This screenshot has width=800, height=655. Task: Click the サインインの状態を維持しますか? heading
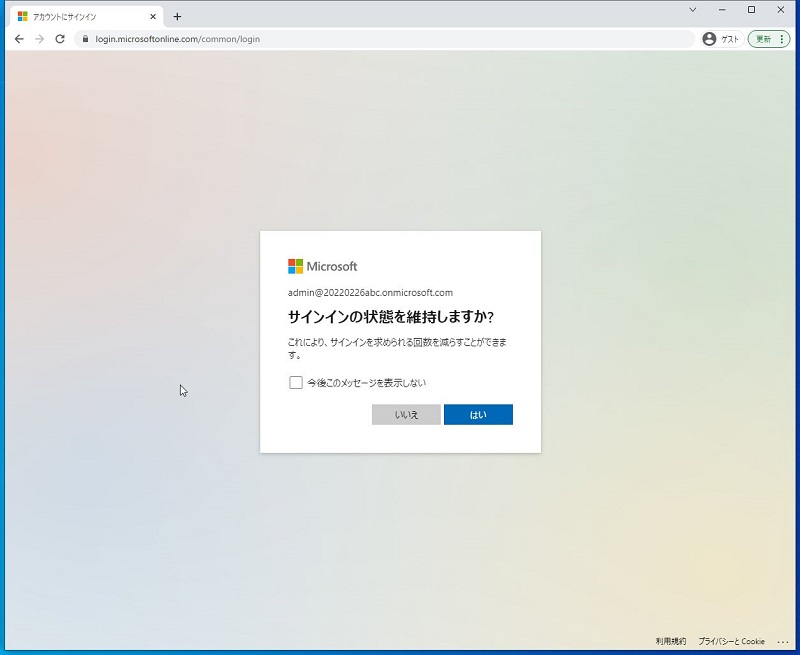point(391,317)
